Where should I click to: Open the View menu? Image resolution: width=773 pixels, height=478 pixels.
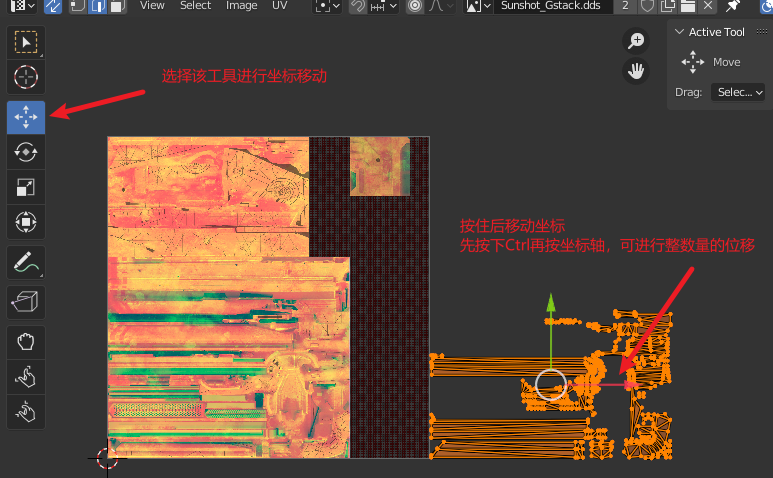pos(152,6)
